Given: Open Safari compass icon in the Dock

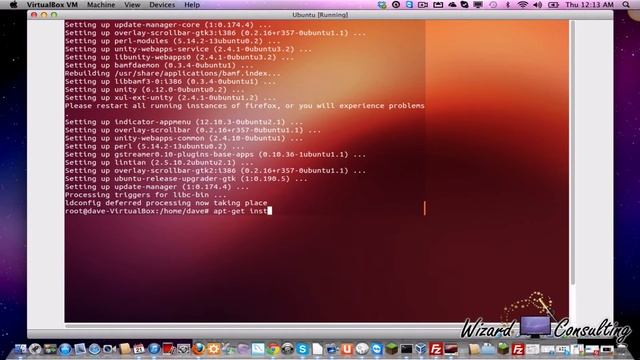Looking at the screenshot, I should click(94, 348).
